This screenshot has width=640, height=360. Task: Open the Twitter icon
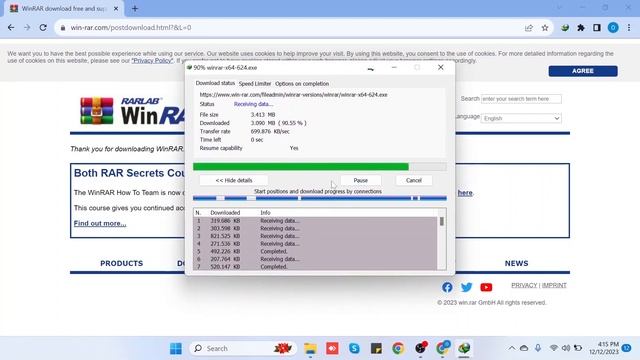[467, 287]
